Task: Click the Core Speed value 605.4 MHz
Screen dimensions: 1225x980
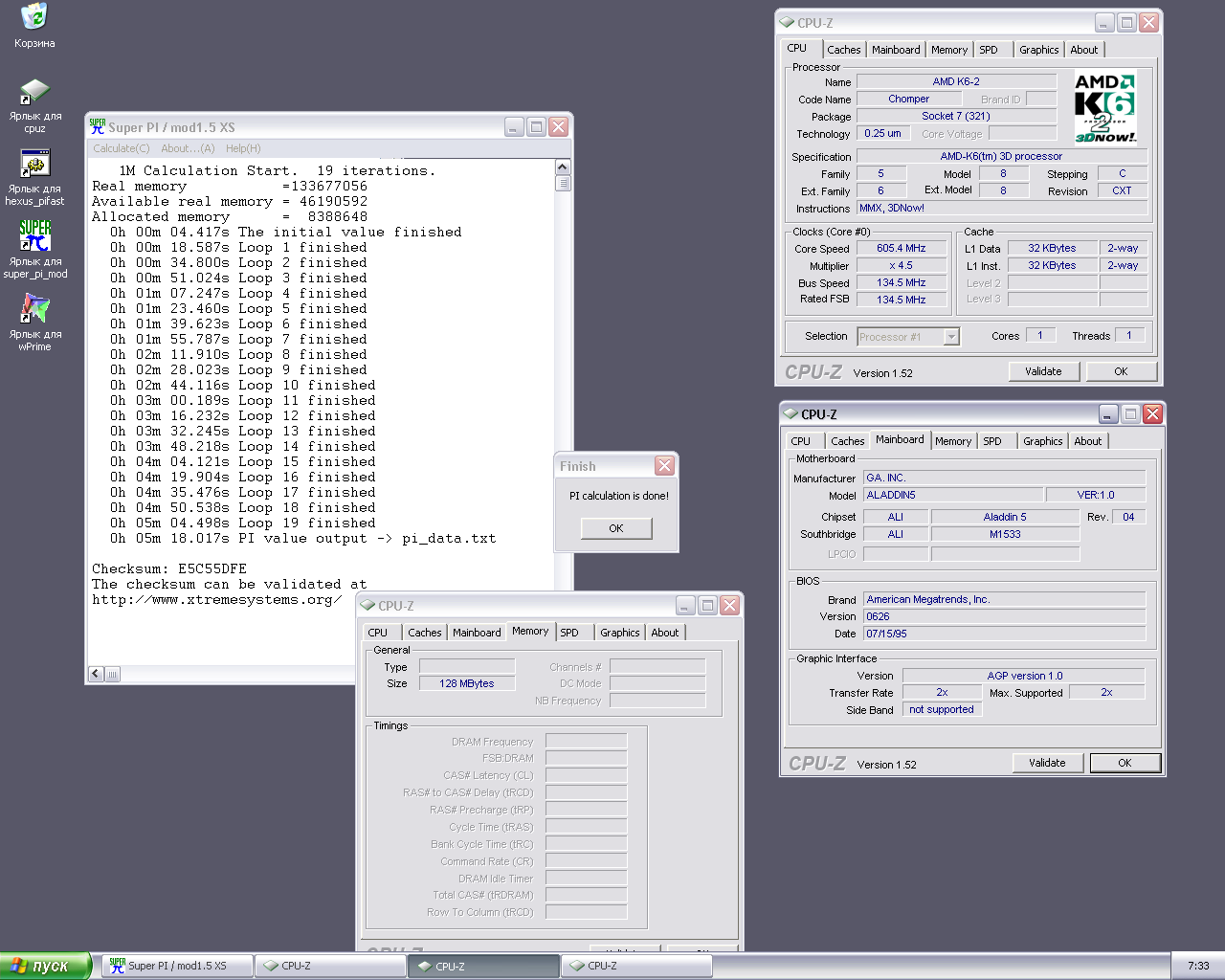Action: (x=902, y=248)
